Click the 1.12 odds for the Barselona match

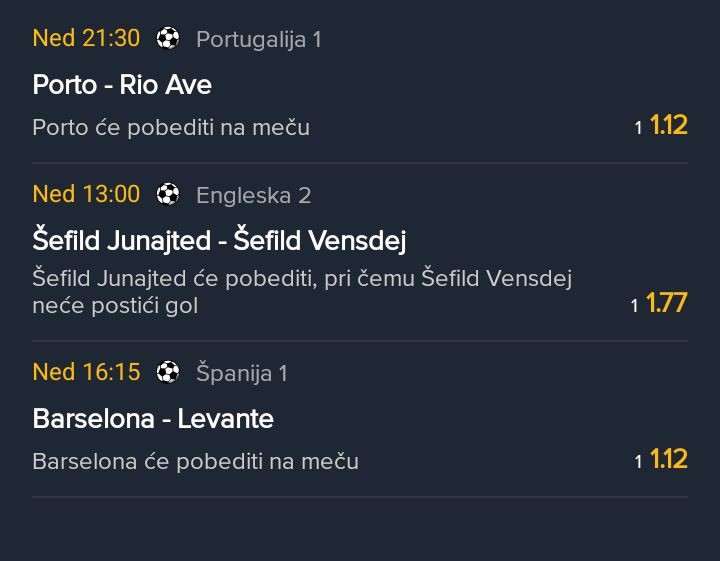(x=669, y=460)
